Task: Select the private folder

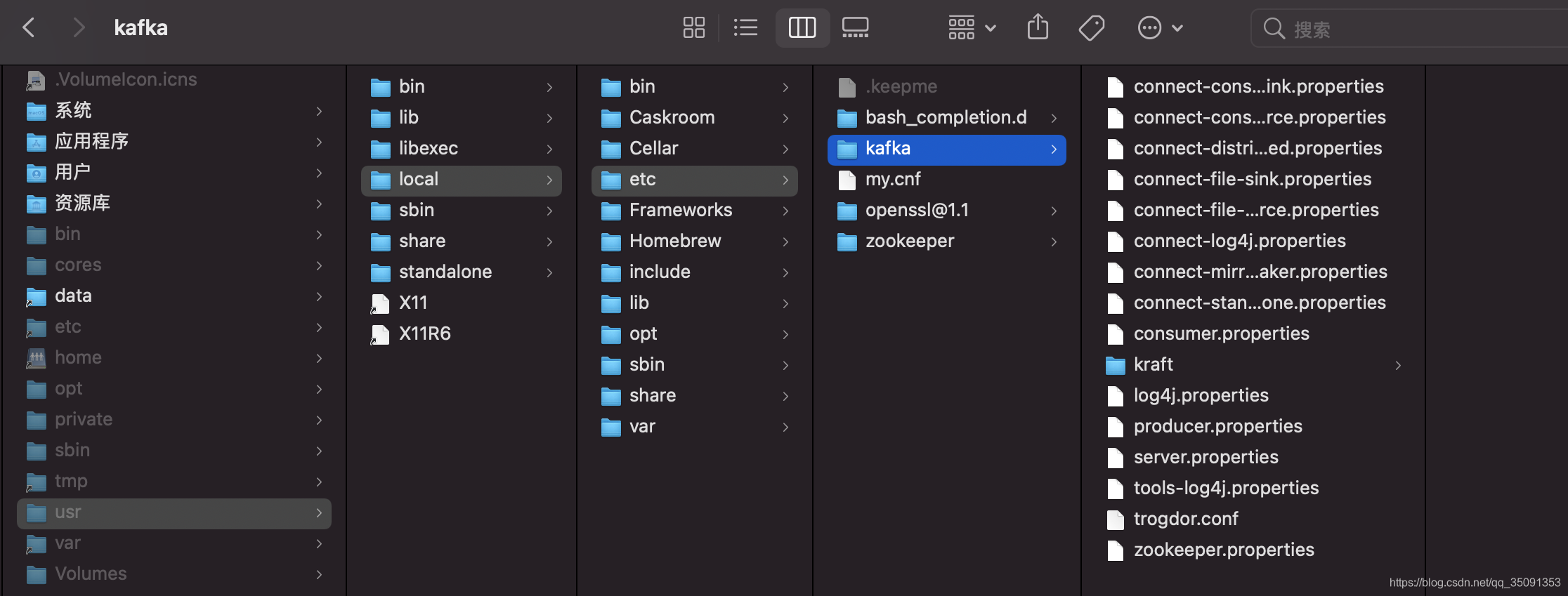Action: [174, 420]
